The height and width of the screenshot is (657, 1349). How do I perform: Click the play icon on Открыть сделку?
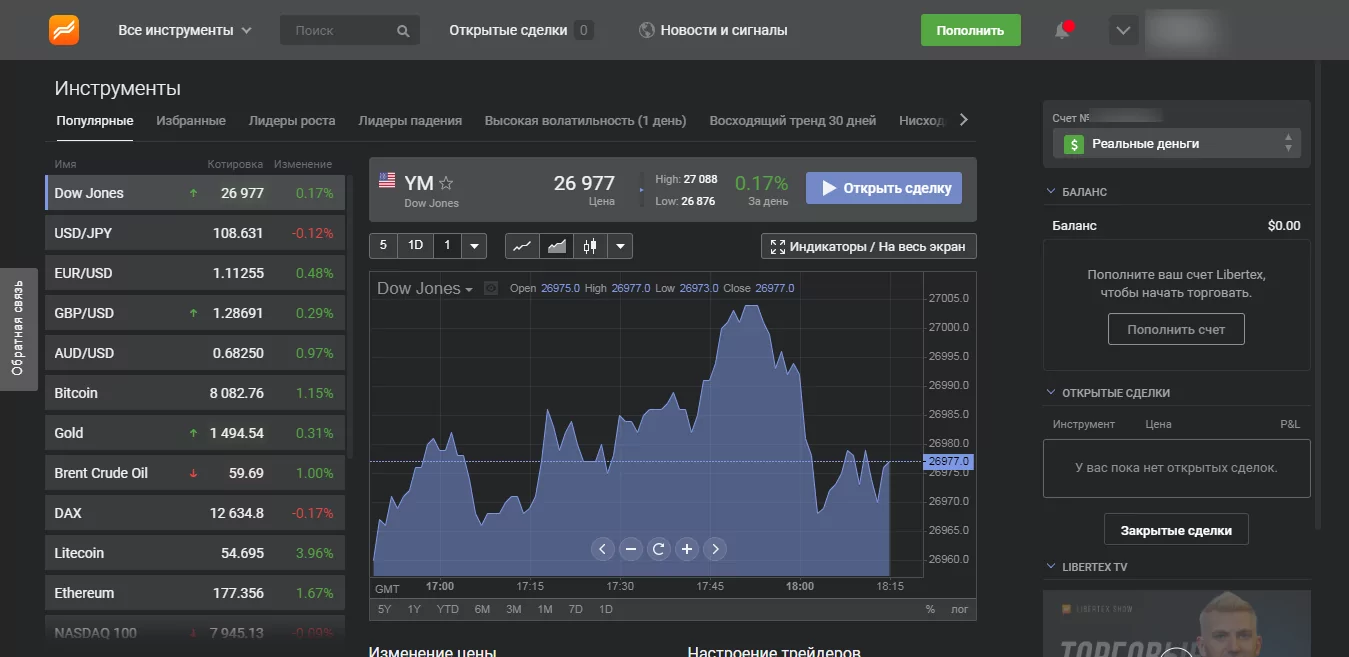(828, 188)
